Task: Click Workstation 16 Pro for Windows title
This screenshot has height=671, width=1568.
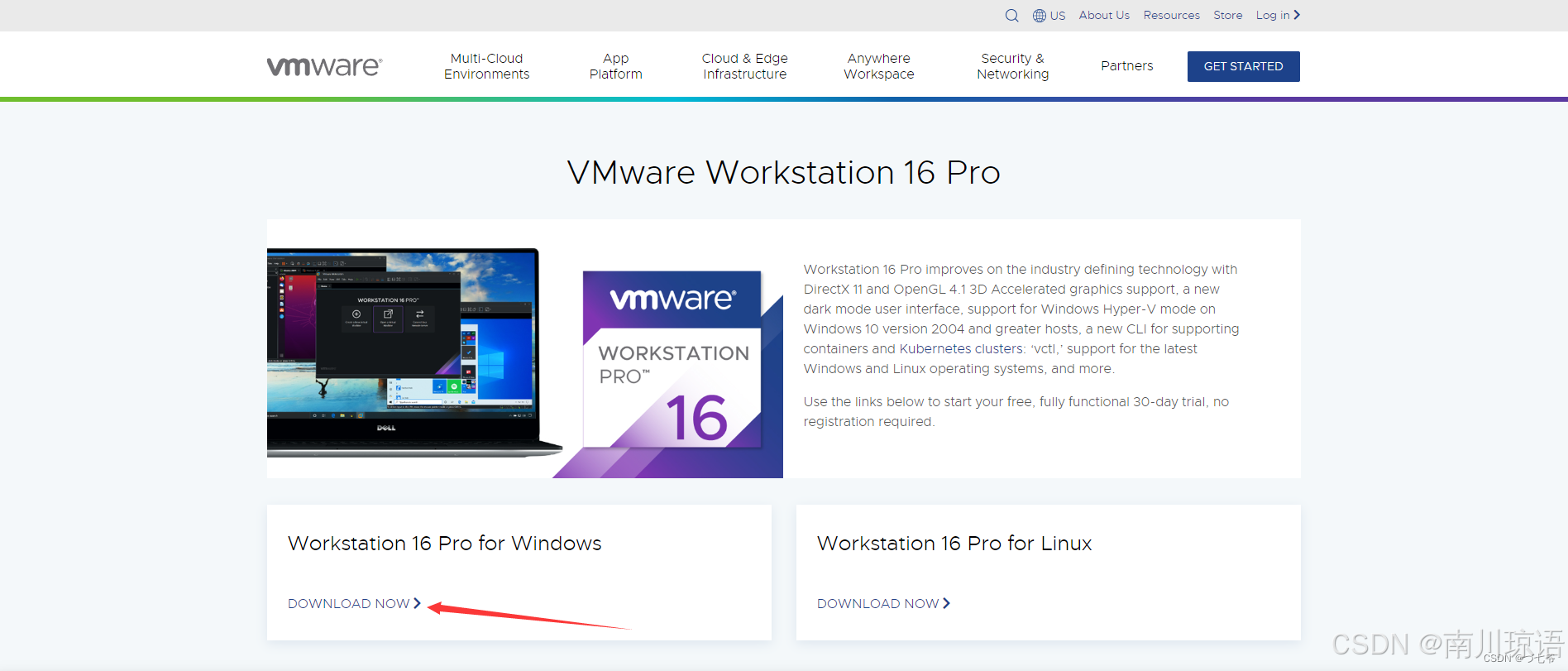Action: click(444, 544)
